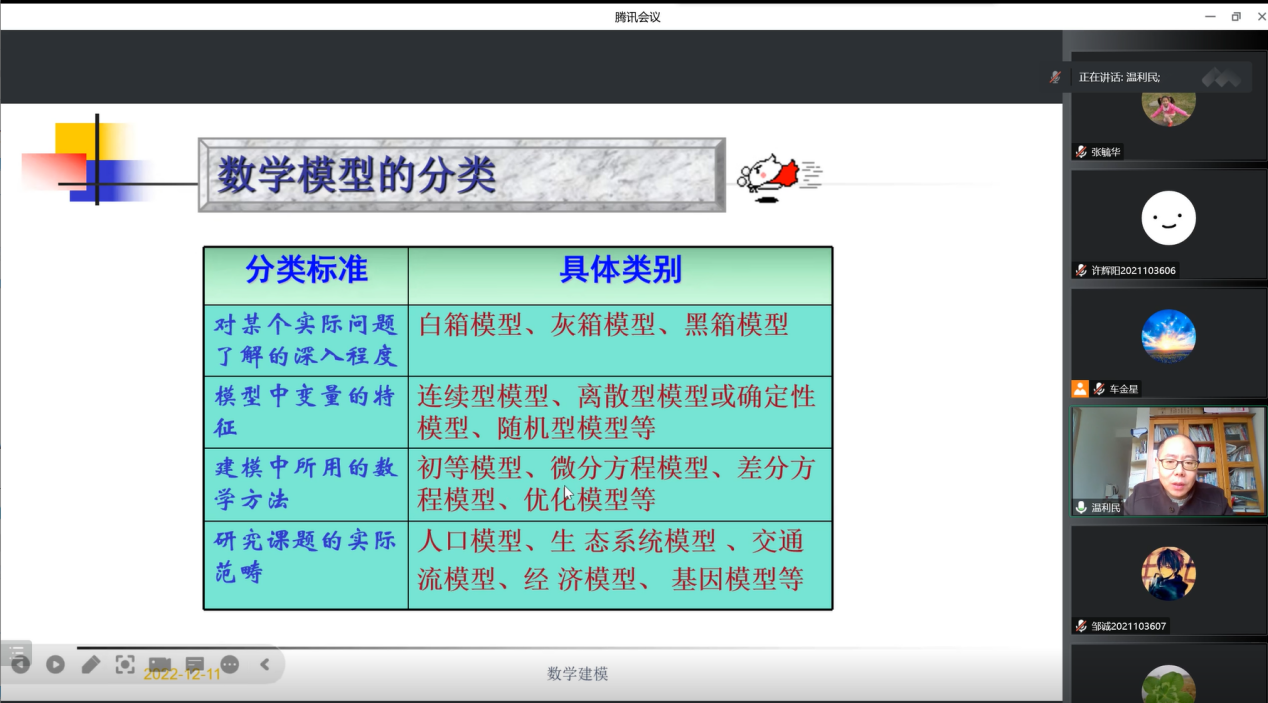Click the focus/screenshot frame icon

point(125,664)
